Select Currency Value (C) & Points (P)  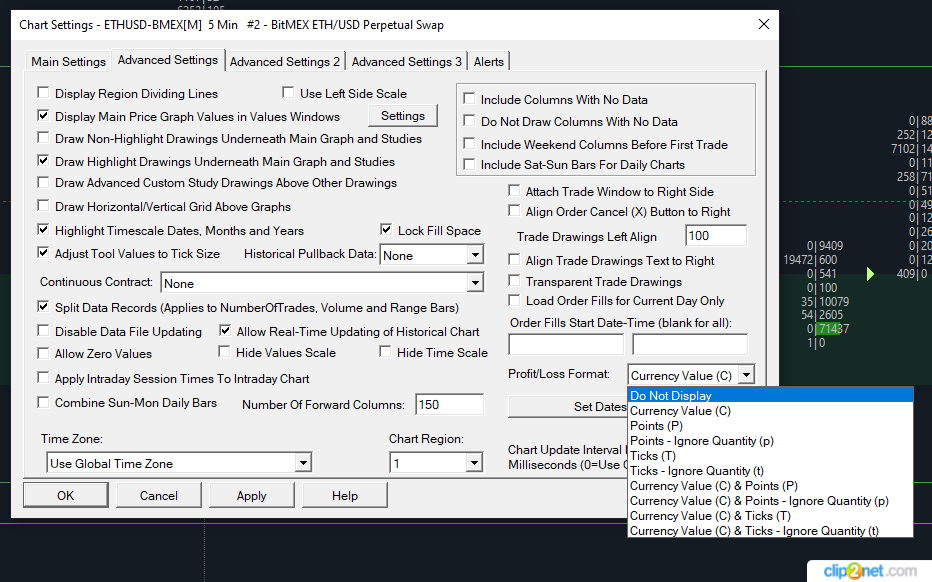[770, 486]
